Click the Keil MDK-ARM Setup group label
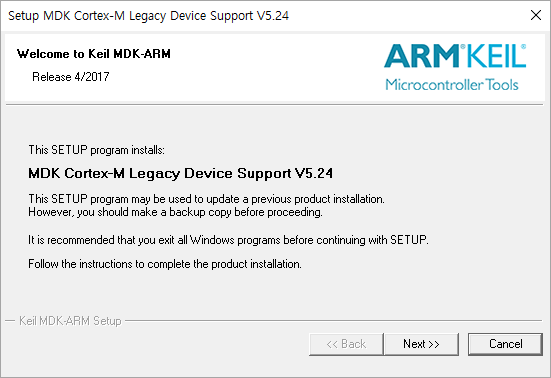The width and height of the screenshot is (551, 378). [70, 321]
